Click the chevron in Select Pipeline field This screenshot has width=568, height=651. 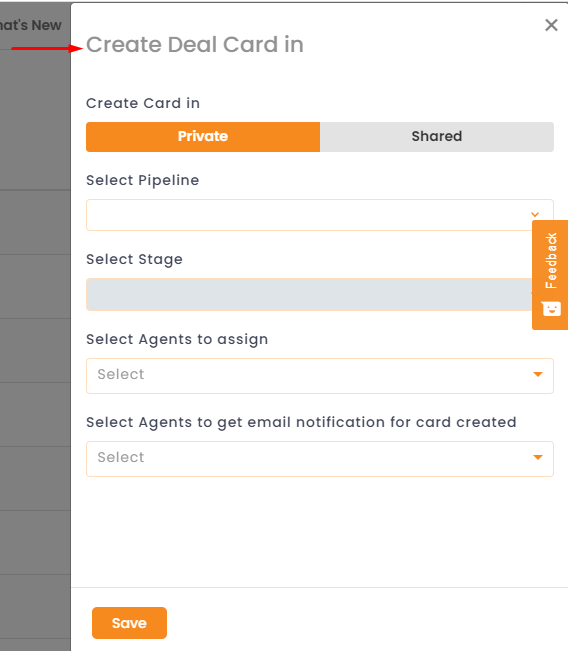point(535,214)
